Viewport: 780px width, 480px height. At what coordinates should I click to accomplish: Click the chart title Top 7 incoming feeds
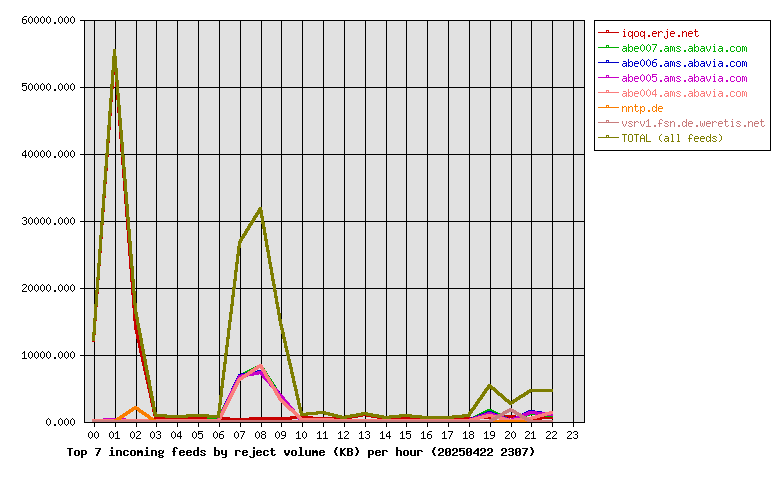pyautogui.click(x=301, y=452)
